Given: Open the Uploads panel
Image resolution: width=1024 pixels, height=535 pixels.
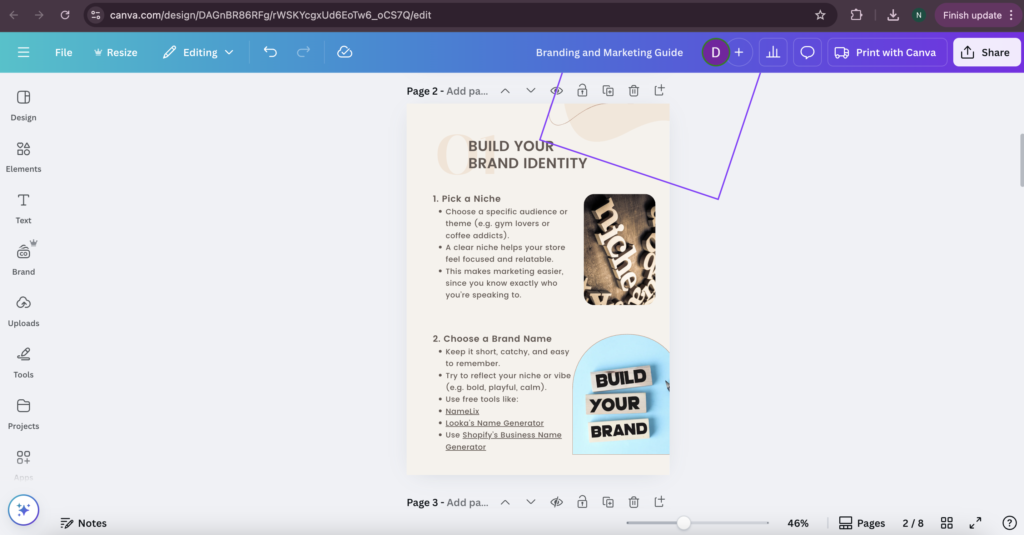Looking at the screenshot, I should pos(23,309).
